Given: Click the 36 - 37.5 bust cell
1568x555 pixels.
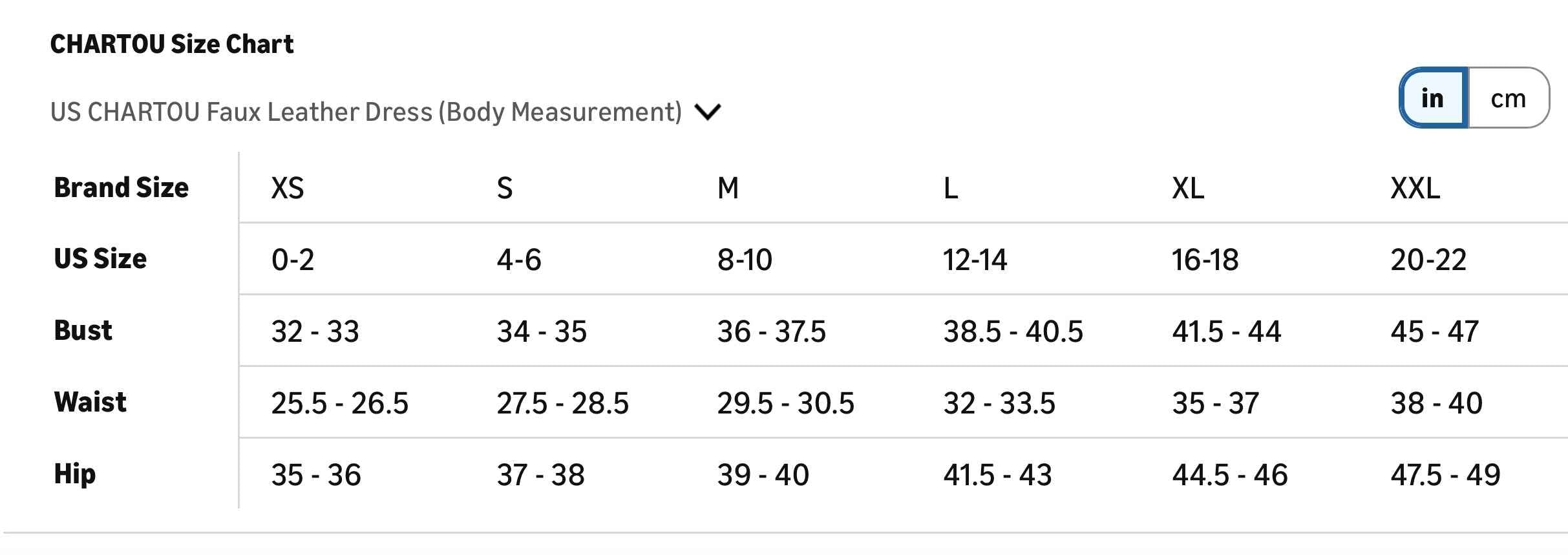Looking at the screenshot, I should pos(771,331).
